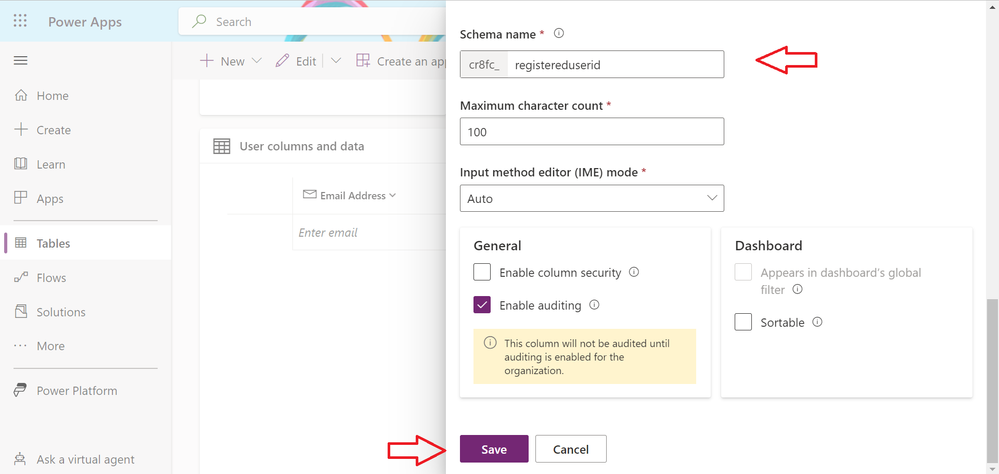Go to Flows in the sidebar

pos(51,278)
